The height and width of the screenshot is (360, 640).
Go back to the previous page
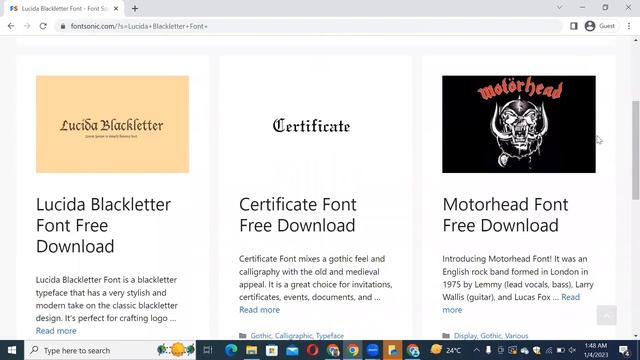tap(11, 26)
